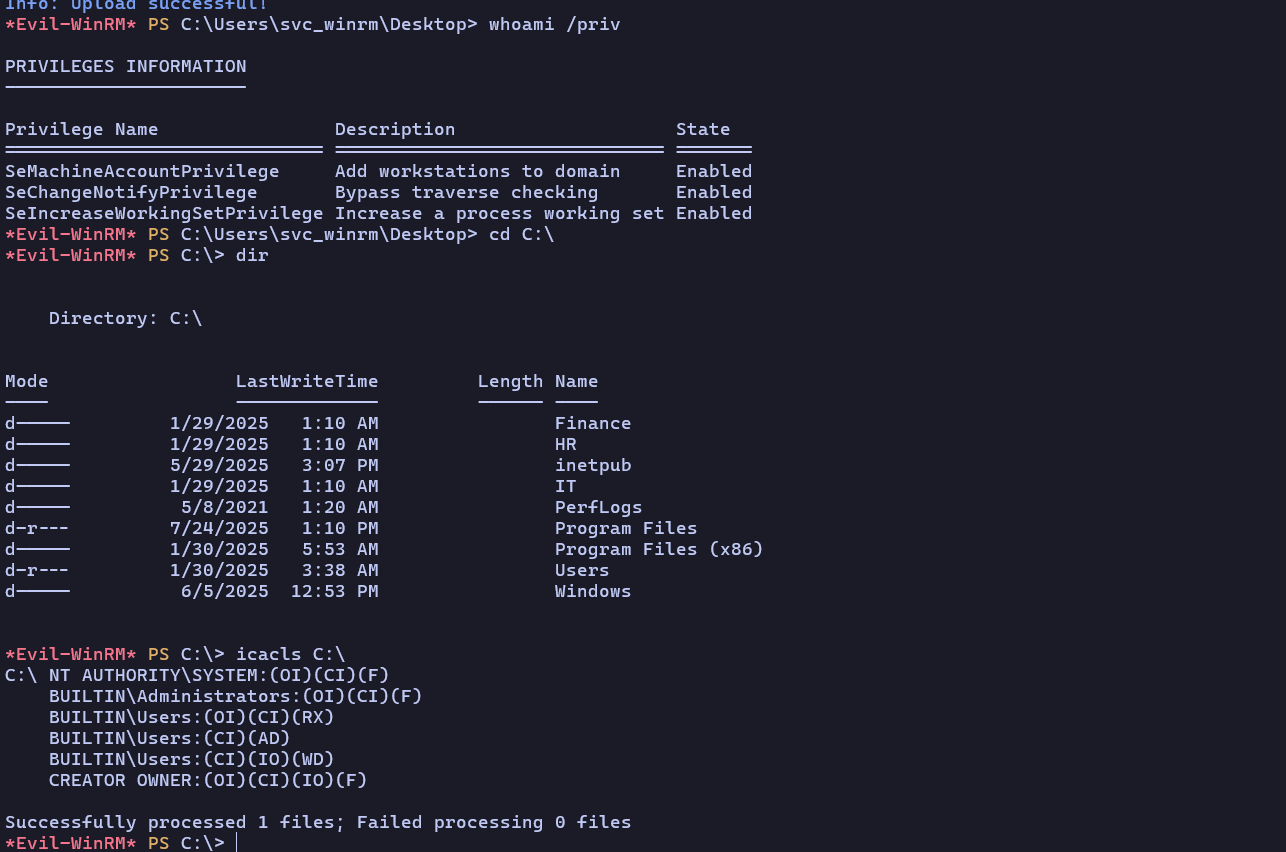Click the BUILTIN\Administrators ACL entry
The width and height of the screenshot is (1286, 852).
[235, 696]
